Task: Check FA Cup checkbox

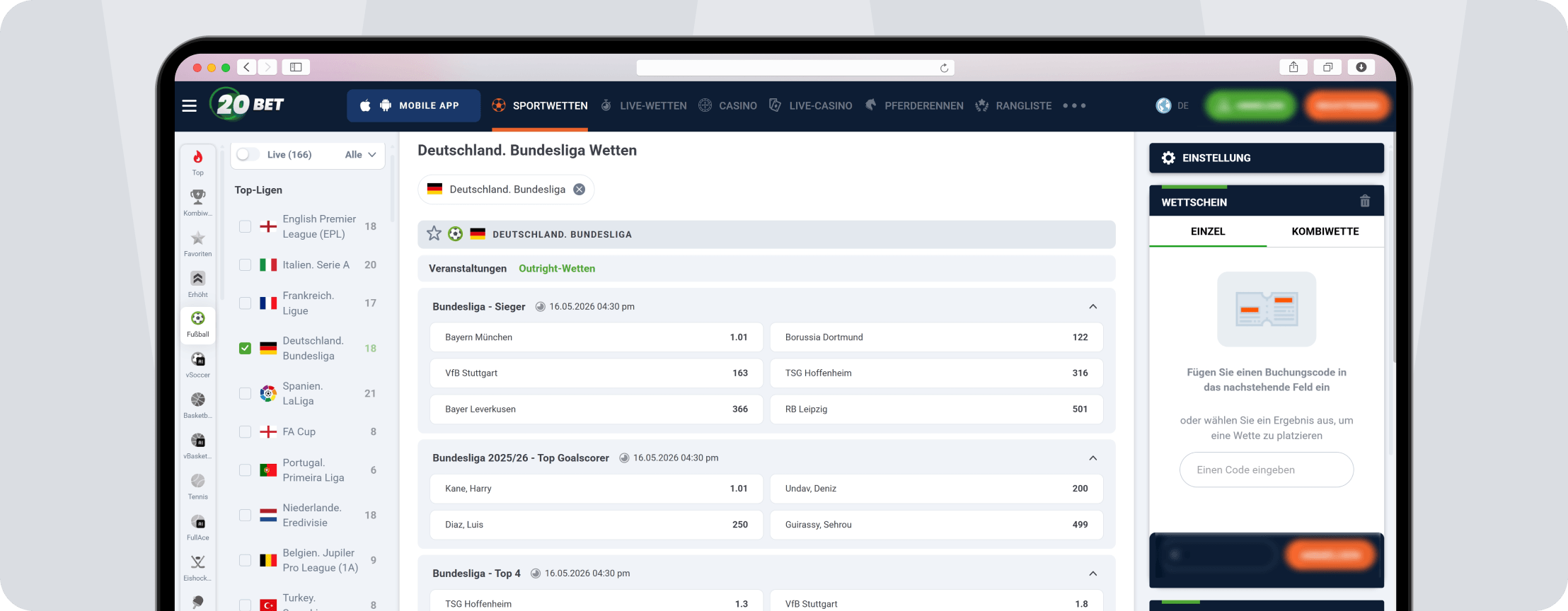Action: (x=245, y=431)
